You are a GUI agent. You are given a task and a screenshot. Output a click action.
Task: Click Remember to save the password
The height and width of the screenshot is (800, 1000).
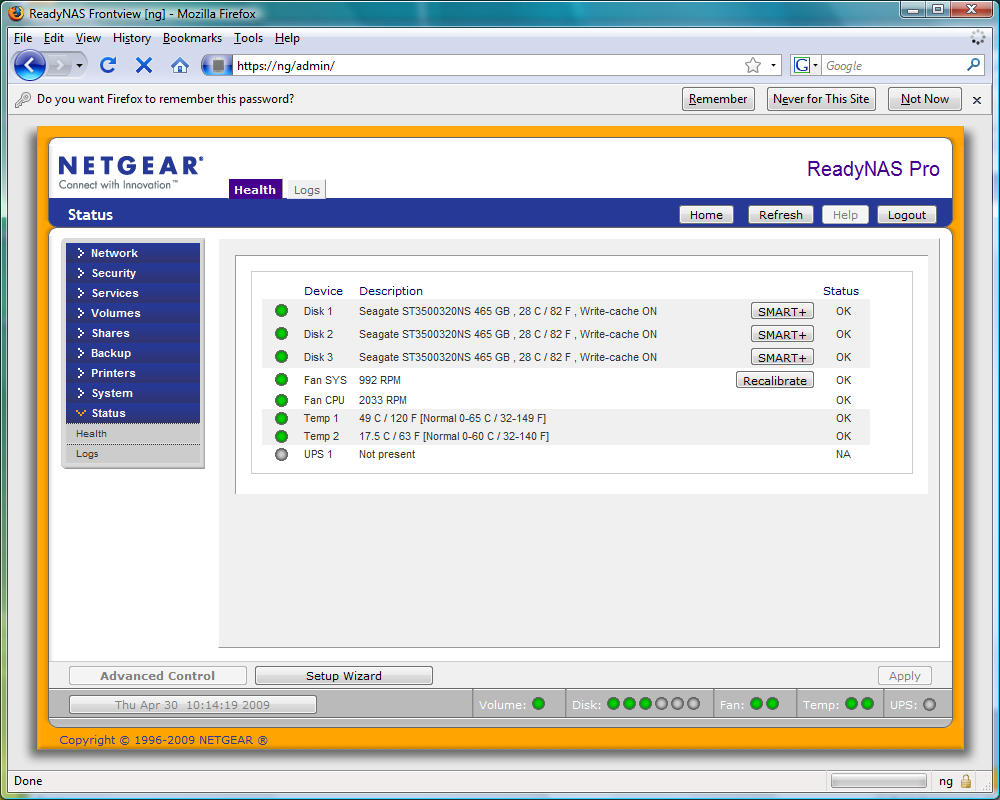coord(718,99)
